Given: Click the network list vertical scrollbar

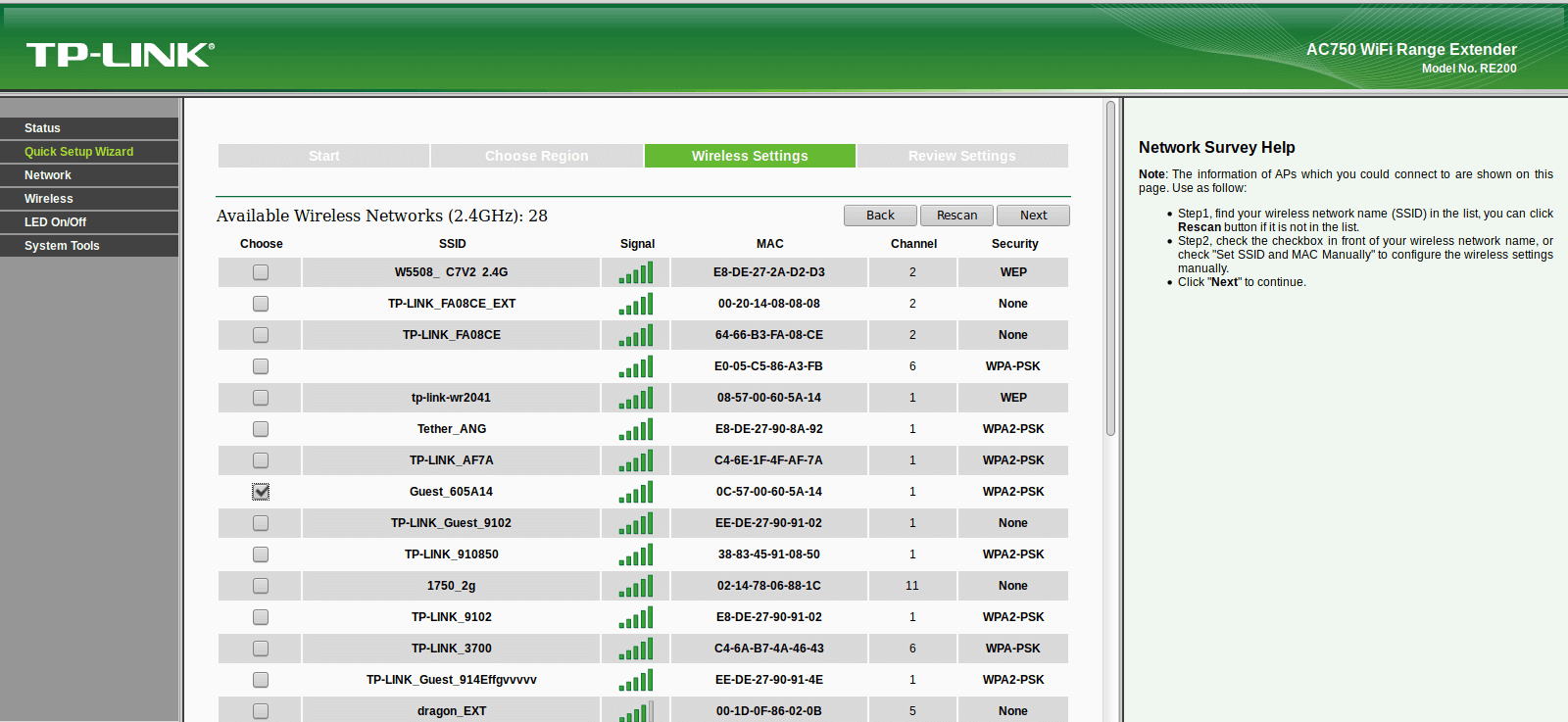Looking at the screenshot, I should [1110, 268].
